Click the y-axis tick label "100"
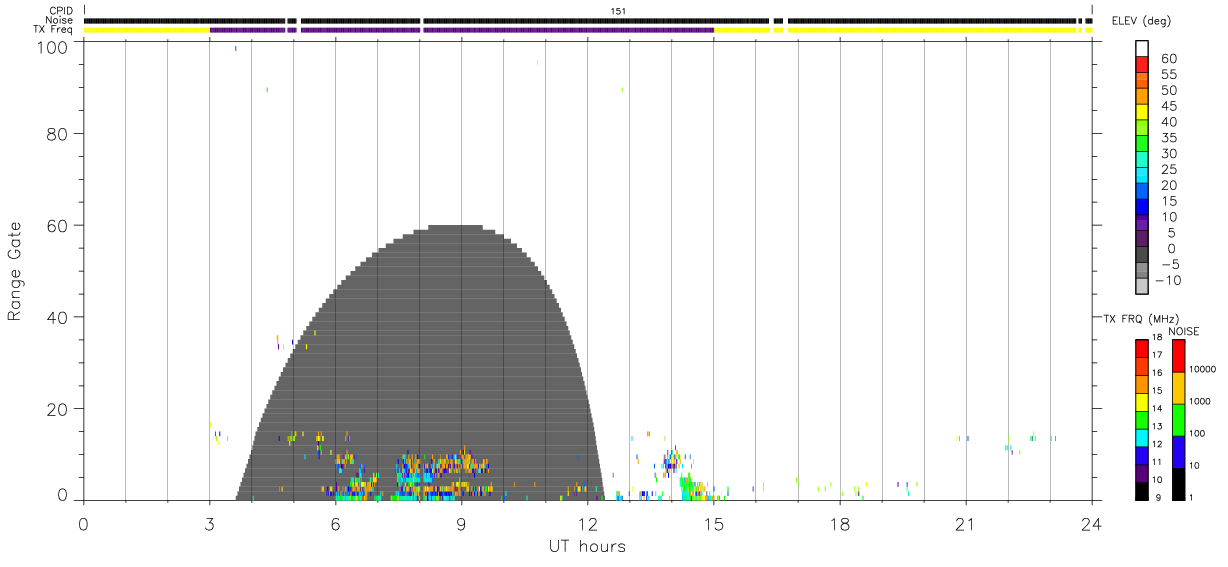 pyautogui.click(x=52, y=47)
